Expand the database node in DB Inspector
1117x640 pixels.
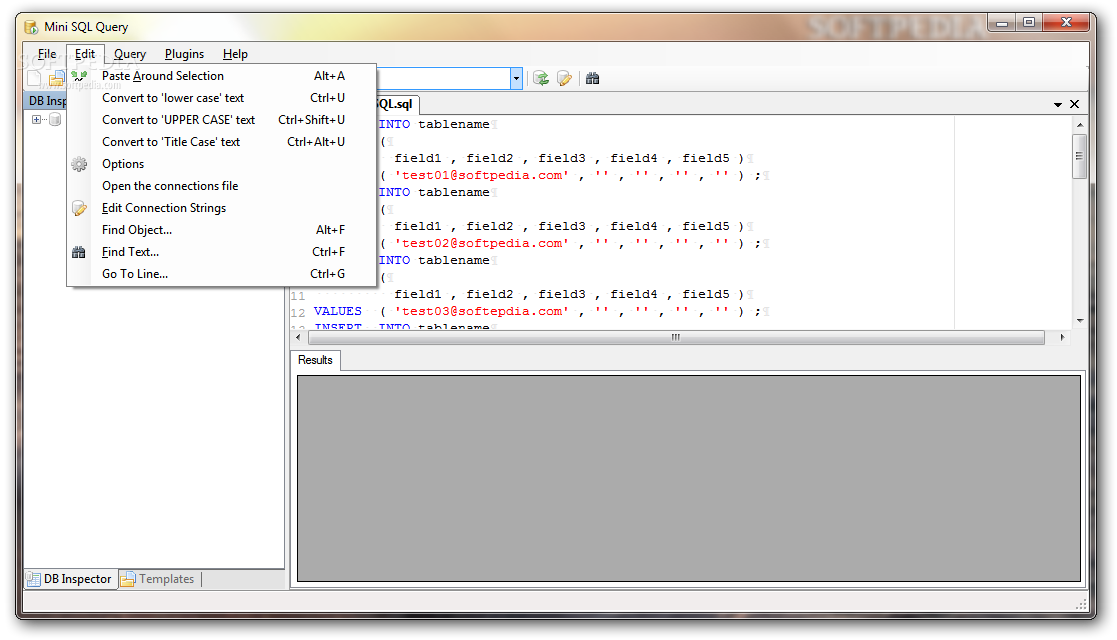pos(36,120)
